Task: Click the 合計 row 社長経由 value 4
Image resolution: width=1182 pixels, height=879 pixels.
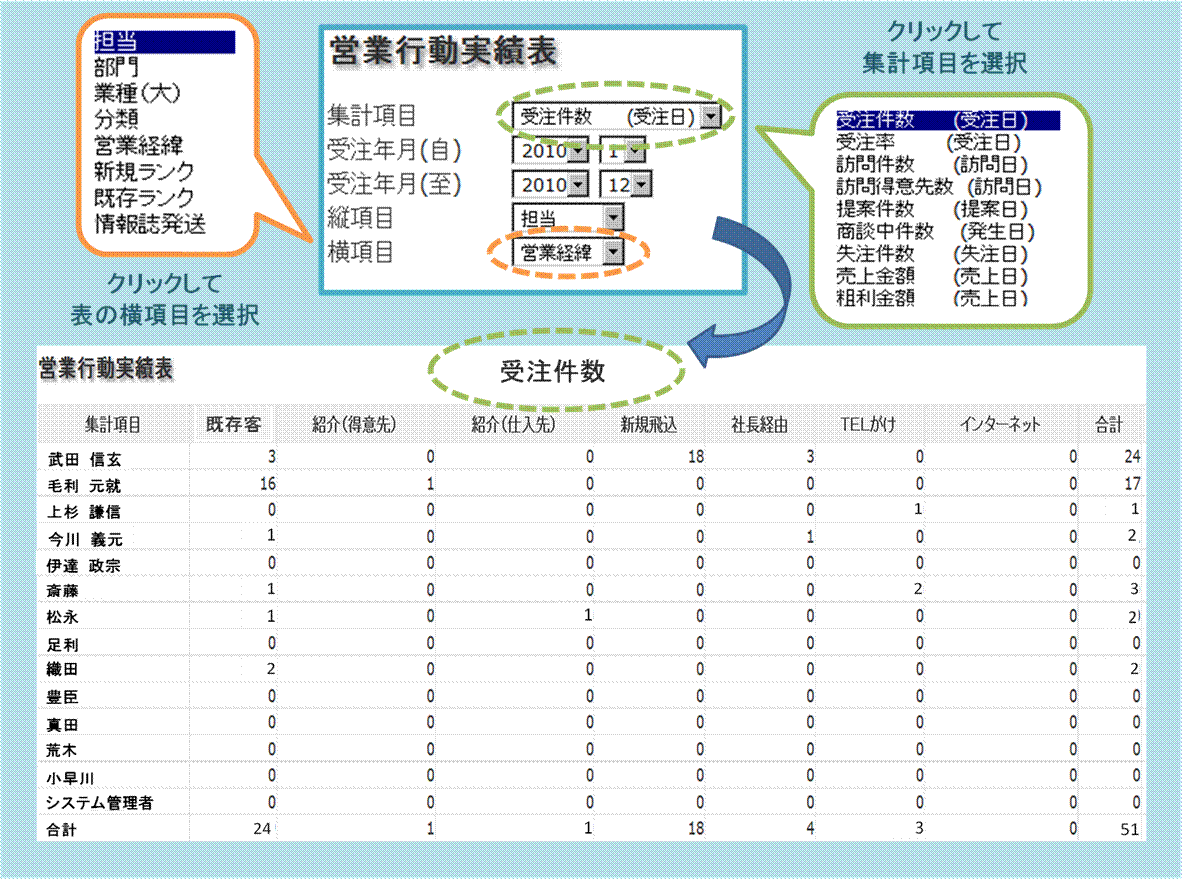Action: coord(810,828)
